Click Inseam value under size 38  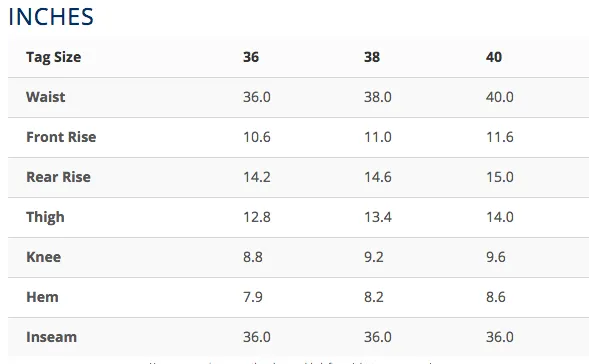[x=378, y=337]
